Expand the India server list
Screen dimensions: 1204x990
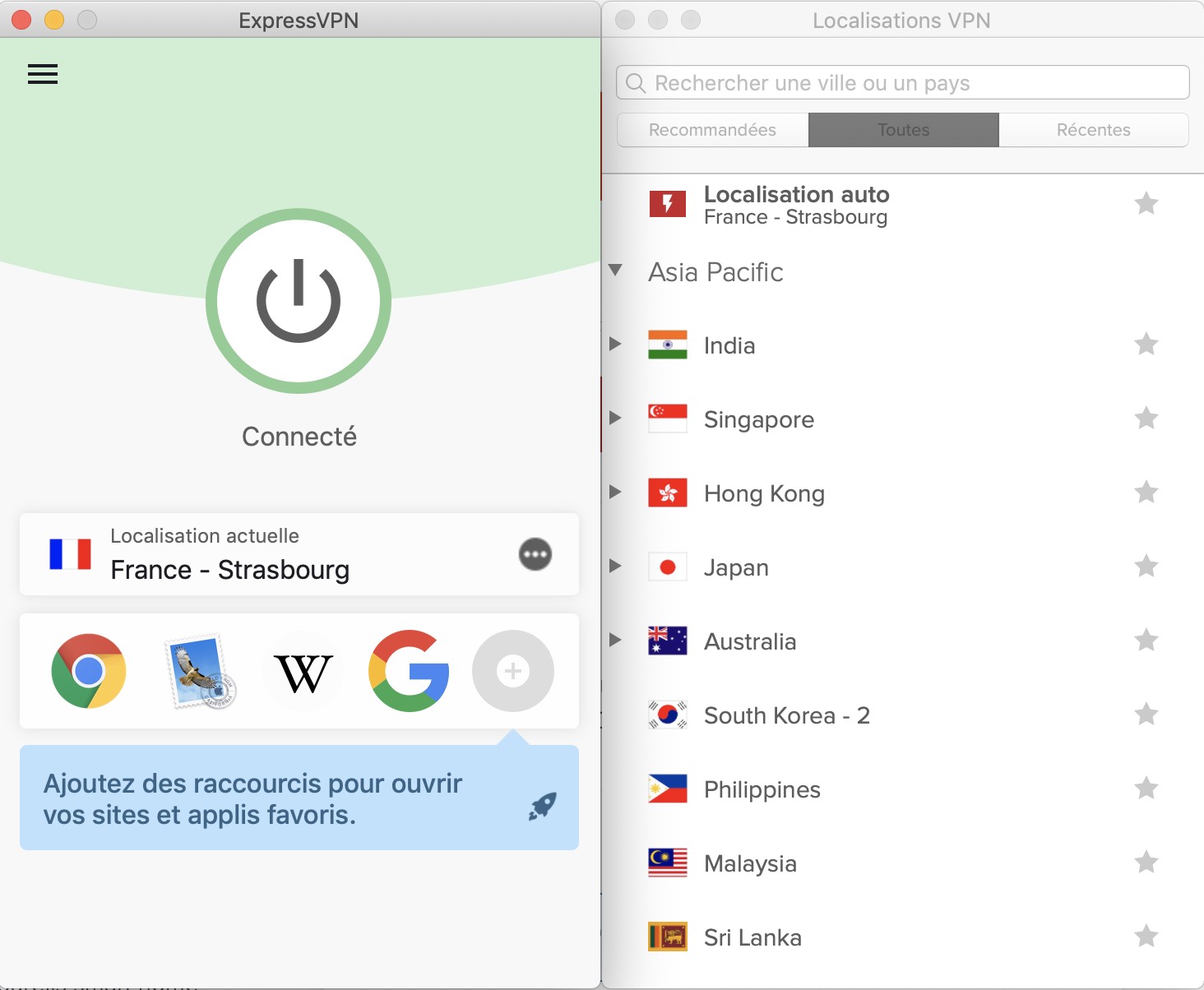coord(615,344)
